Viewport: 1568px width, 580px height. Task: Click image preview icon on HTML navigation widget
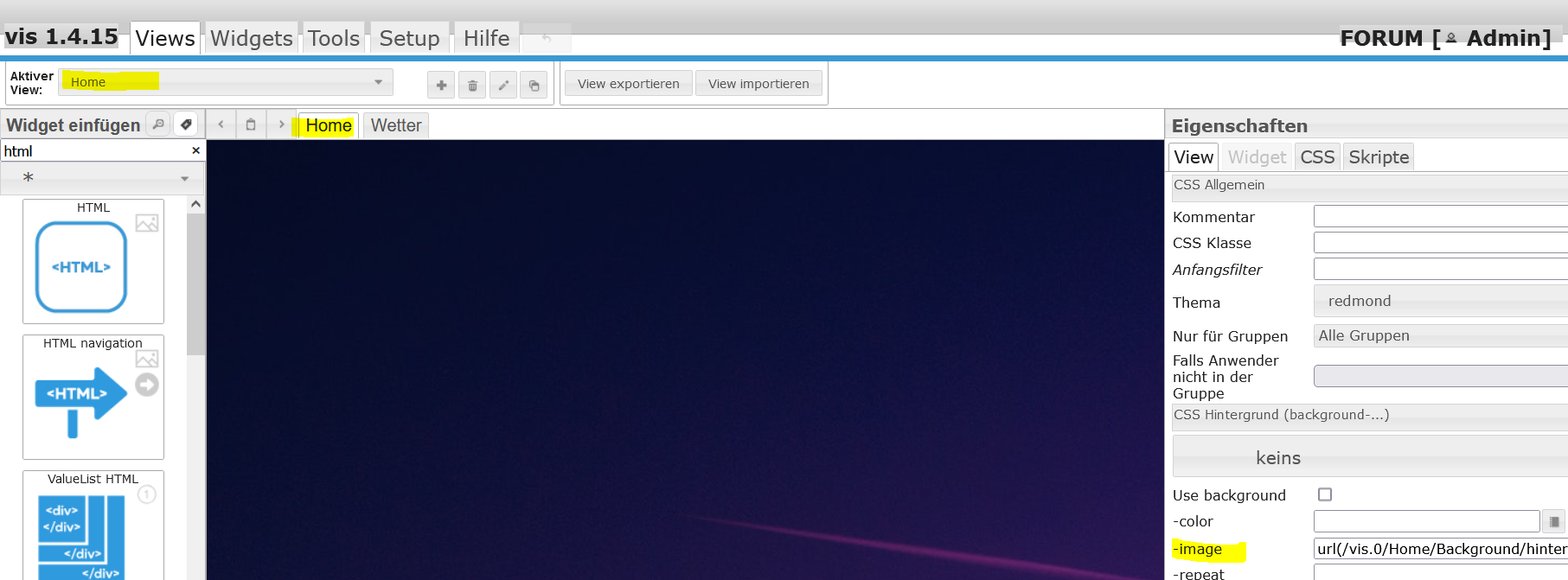click(147, 359)
